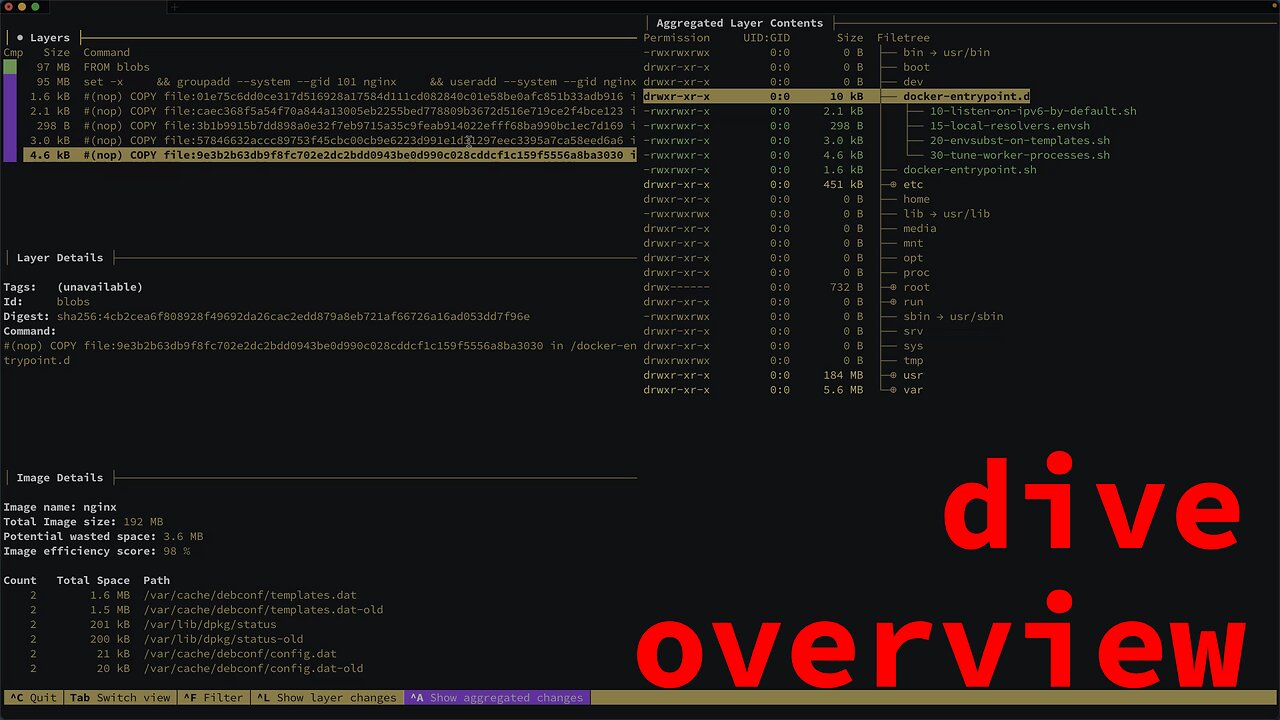Click the Layer Details panel header

[60, 258]
